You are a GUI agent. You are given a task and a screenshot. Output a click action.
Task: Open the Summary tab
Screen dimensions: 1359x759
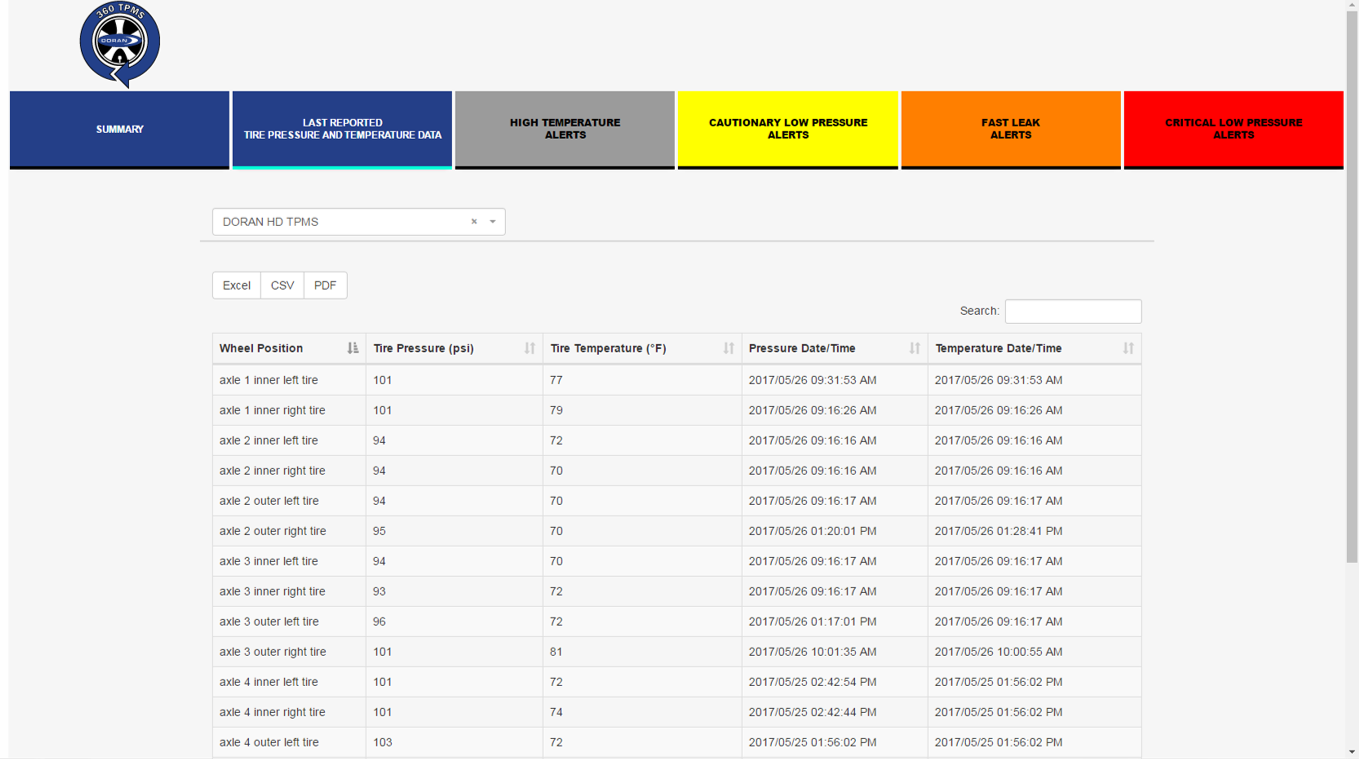(119, 130)
